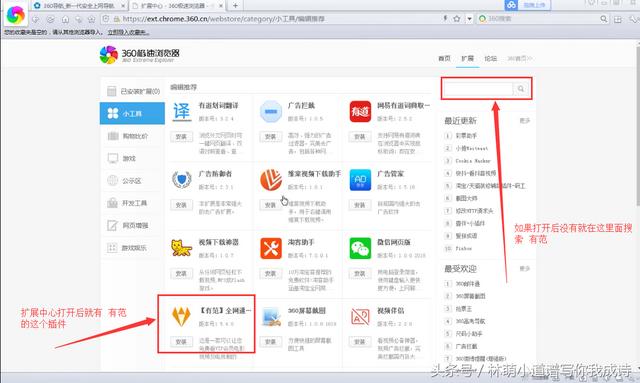Click the home icon in the toolbar

(x=65, y=19)
